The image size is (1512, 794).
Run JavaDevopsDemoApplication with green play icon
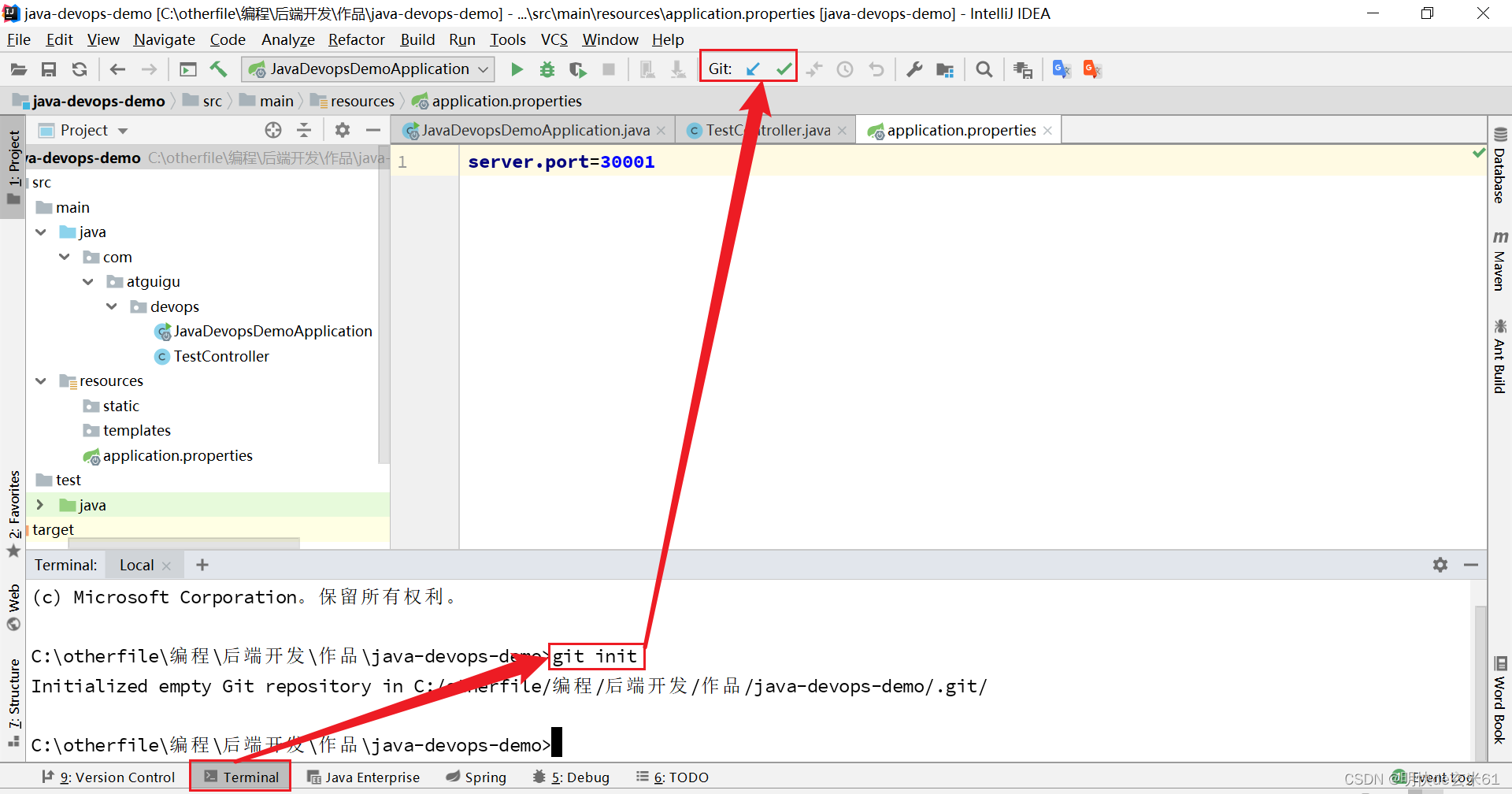pos(517,69)
